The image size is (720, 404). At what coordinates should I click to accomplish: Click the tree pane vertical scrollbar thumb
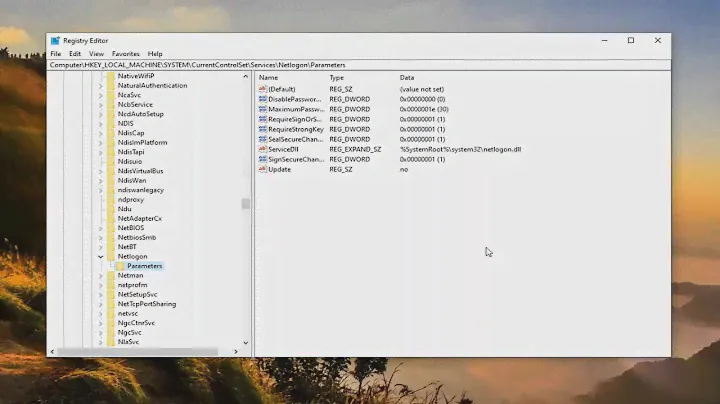pos(246,203)
